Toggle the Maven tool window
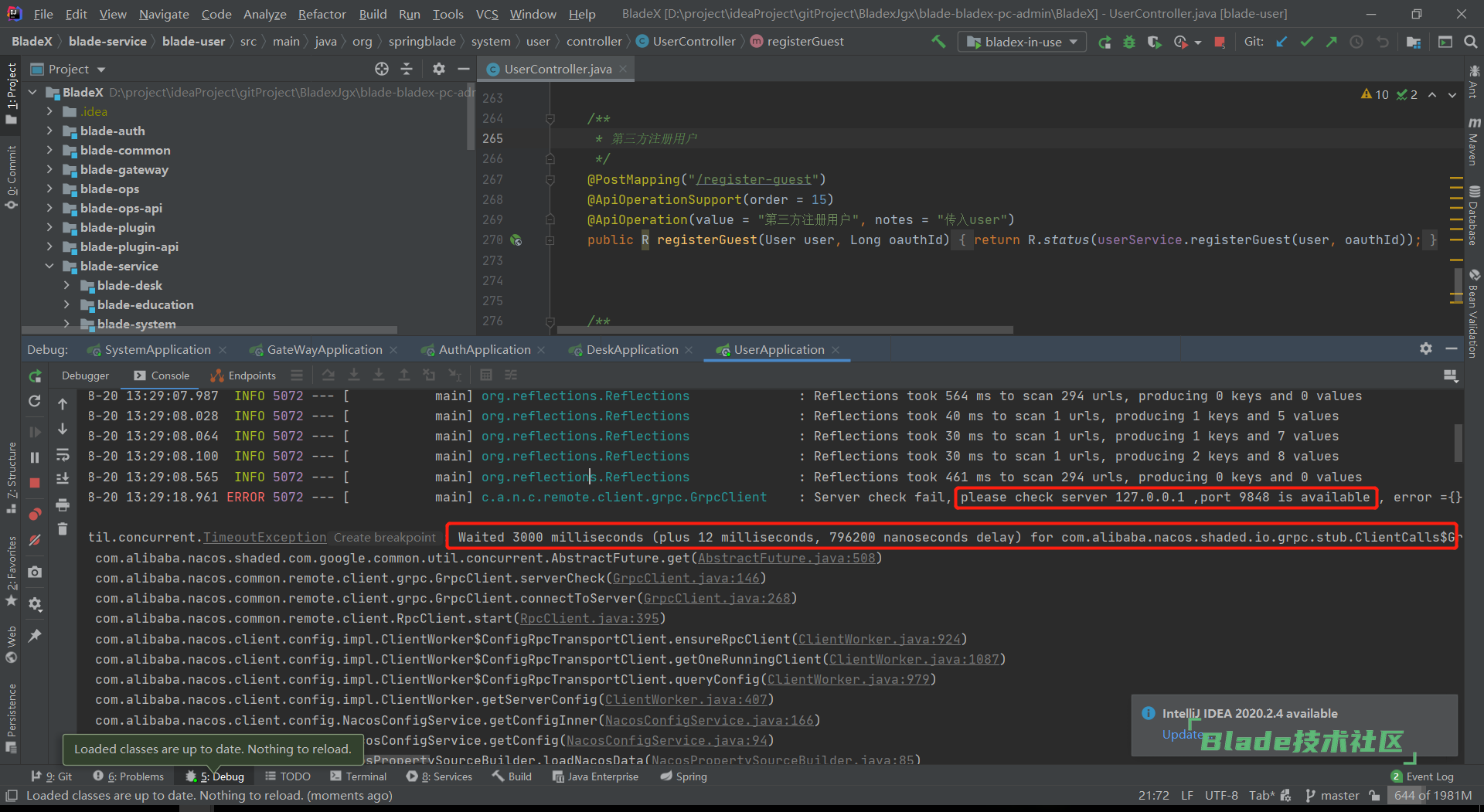Image resolution: width=1484 pixels, height=812 pixels. [x=1474, y=142]
